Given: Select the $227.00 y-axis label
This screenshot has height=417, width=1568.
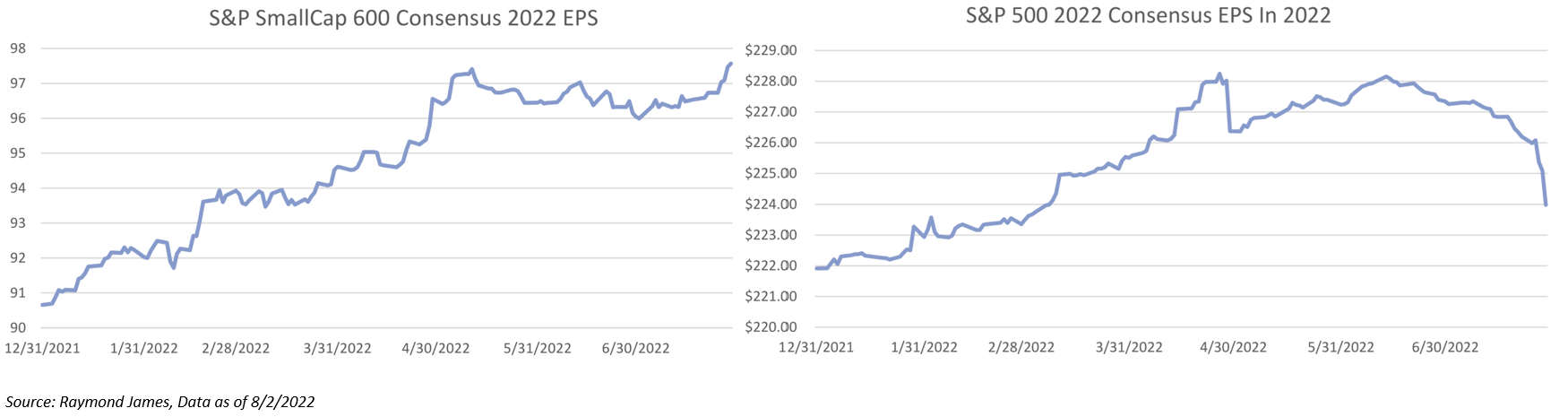Looking at the screenshot, I should (771, 112).
